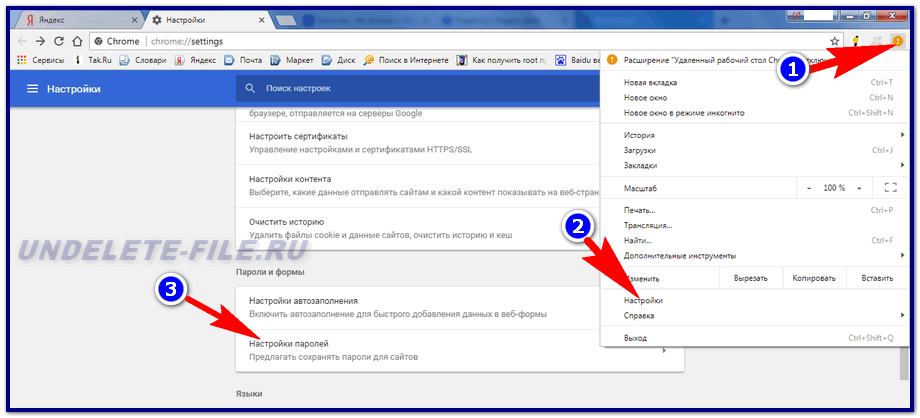Reload the page with the refresh icon

pos(59,41)
